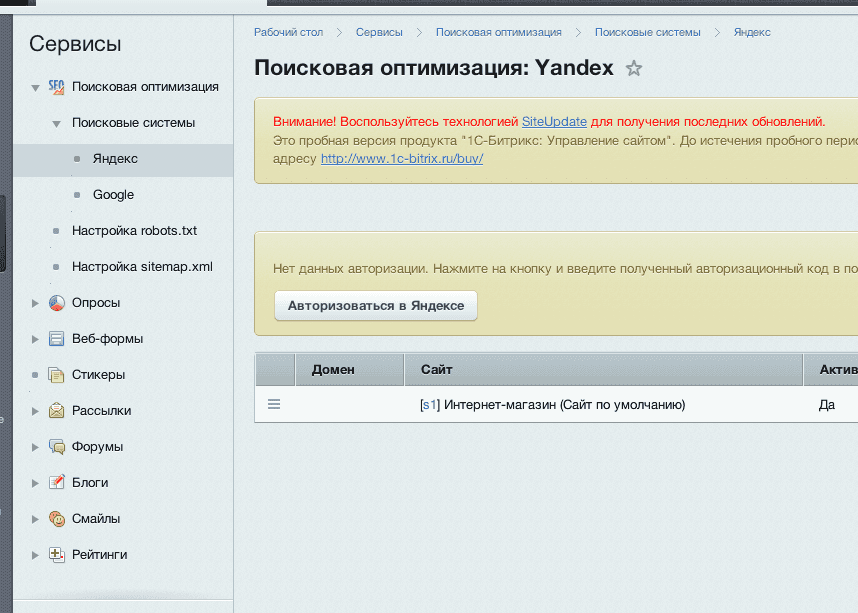Open the Блоги menu item
The image size is (858, 613).
pyautogui.click(x=90, y=483)
